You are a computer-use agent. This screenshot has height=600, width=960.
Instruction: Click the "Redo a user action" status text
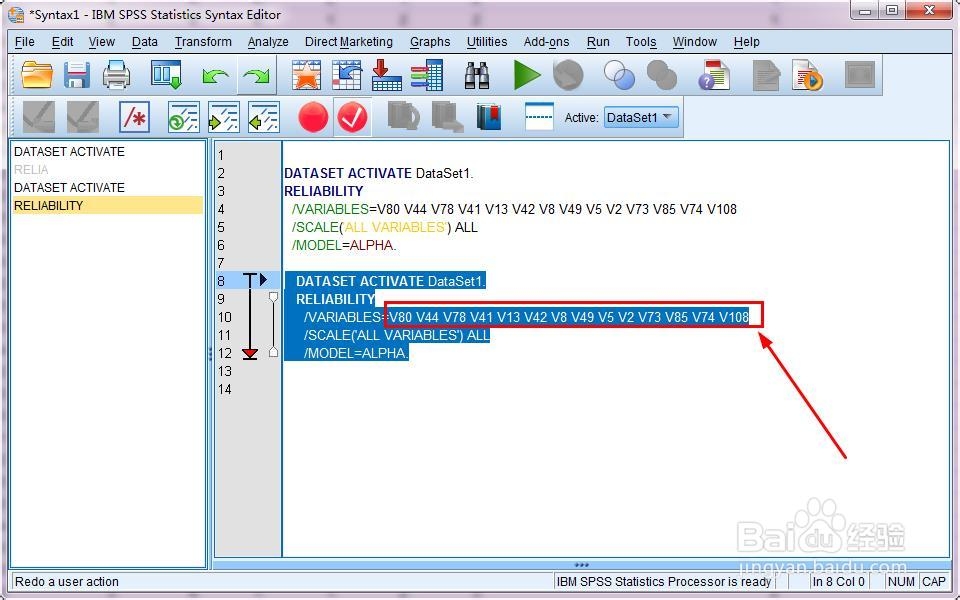click(x=67, y=582)
